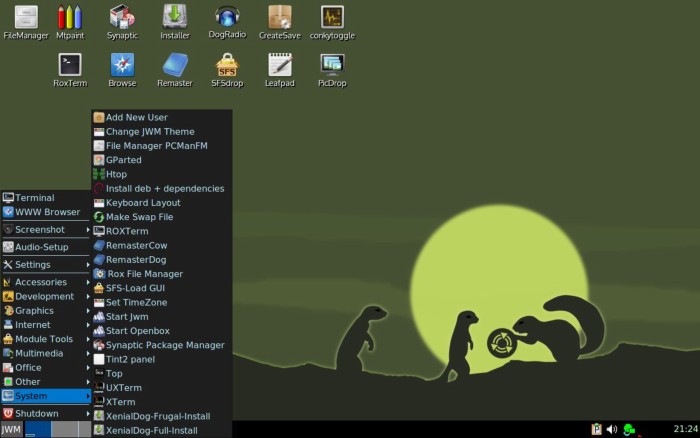Expand the Internet submenu
Image resolution: width=700 pixels, height=438 pixels.
pyautogui.click(x=46, y=325)
